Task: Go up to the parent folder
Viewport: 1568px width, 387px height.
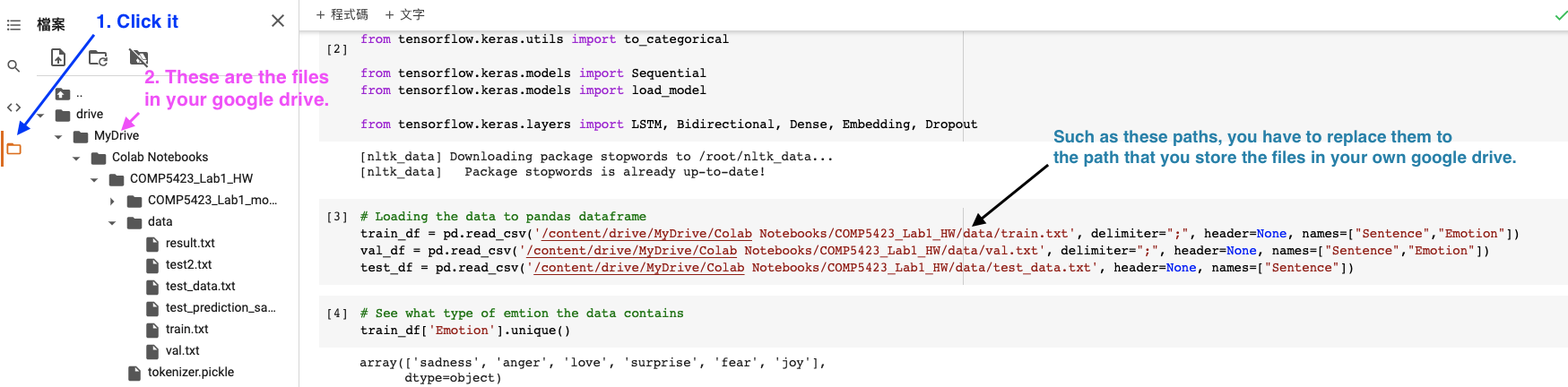Action: pos(69,93)
